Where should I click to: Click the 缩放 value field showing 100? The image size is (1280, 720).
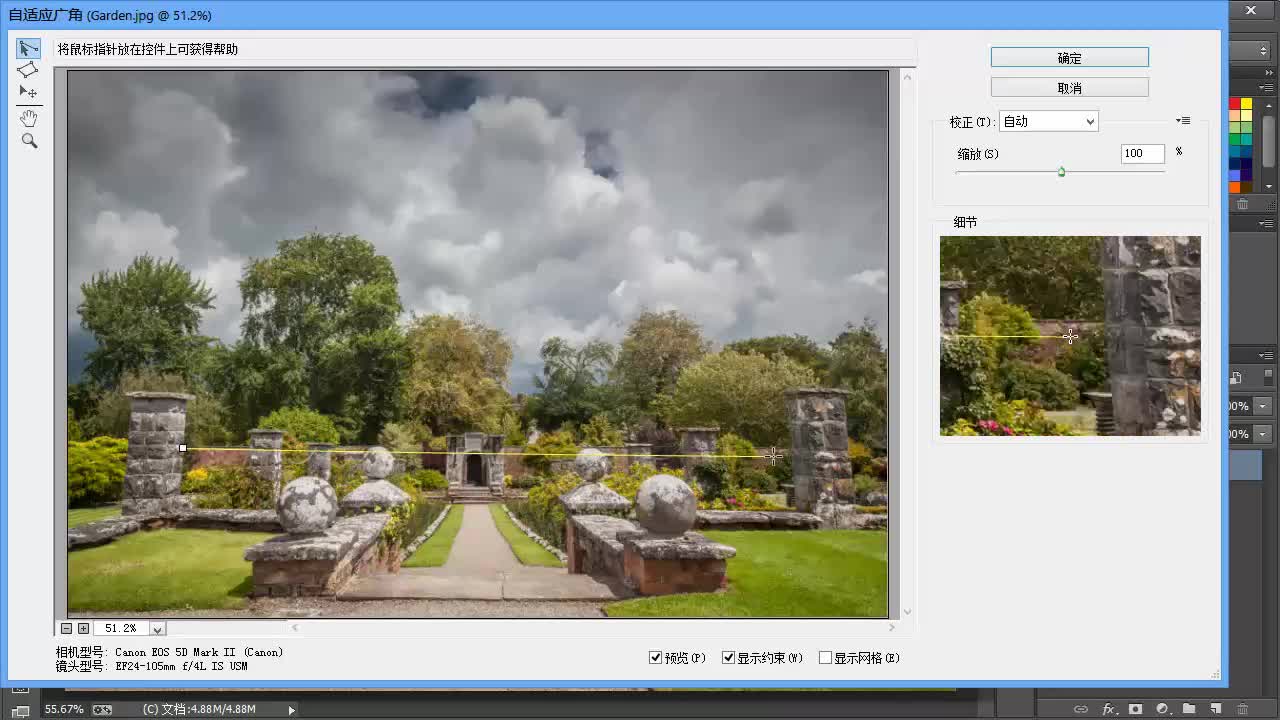pos(1141,153)
